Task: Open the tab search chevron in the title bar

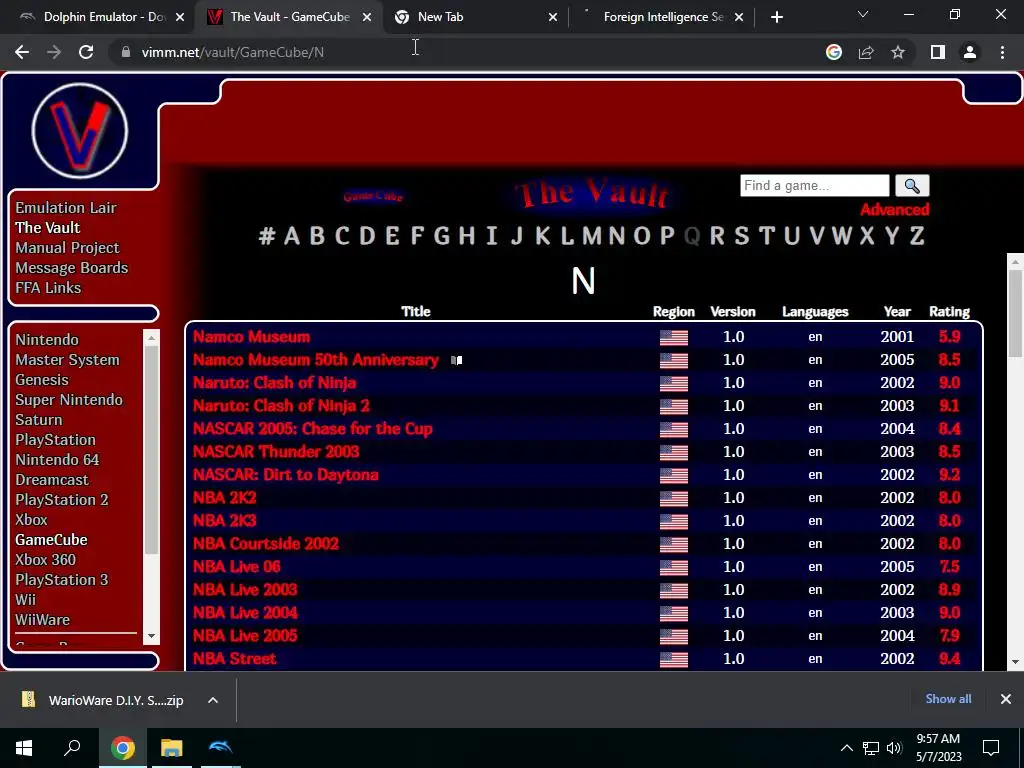Action: (863, 14)
